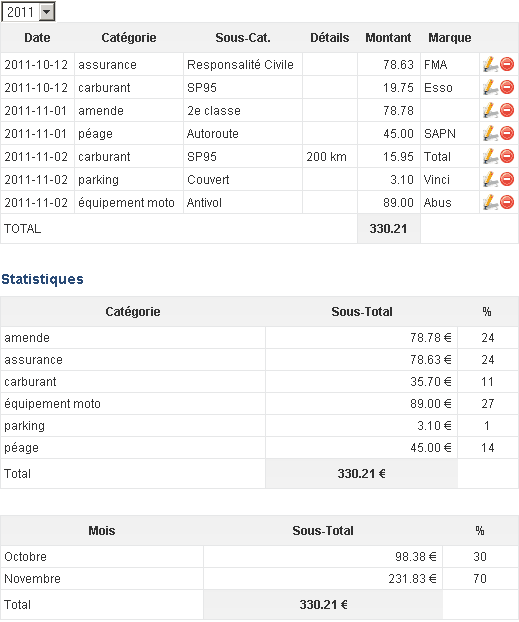Click the Montant column header
The width and height of the screenshot is (519, 622).
click(x=388, y=38)
